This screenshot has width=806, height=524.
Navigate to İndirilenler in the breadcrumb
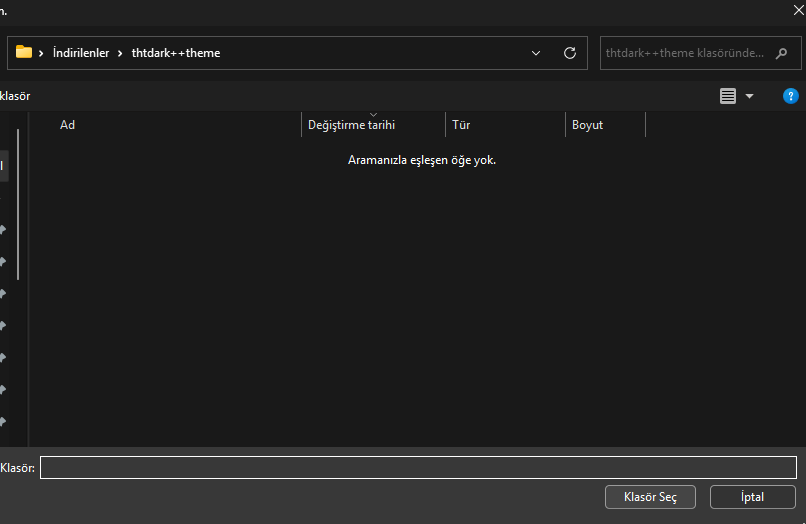[x=81, y=53]
